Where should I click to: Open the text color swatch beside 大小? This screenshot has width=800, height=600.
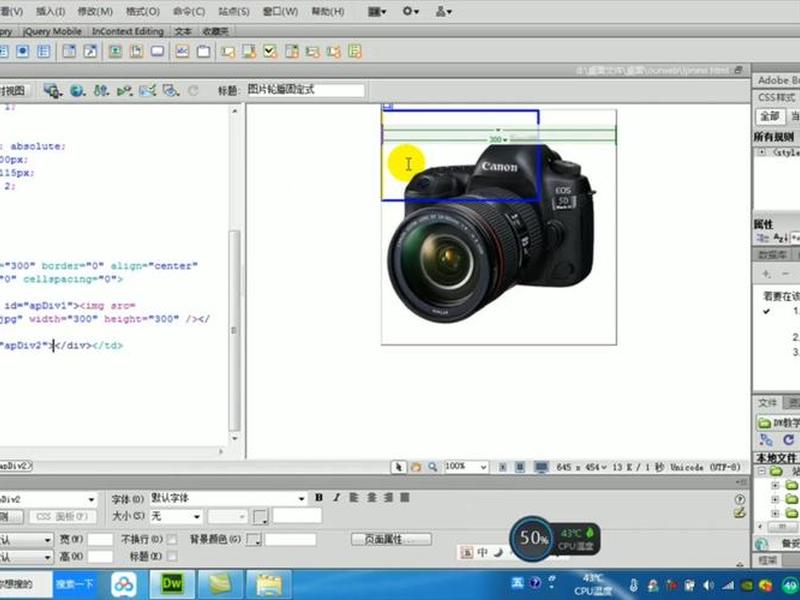(x=261, y=516)
